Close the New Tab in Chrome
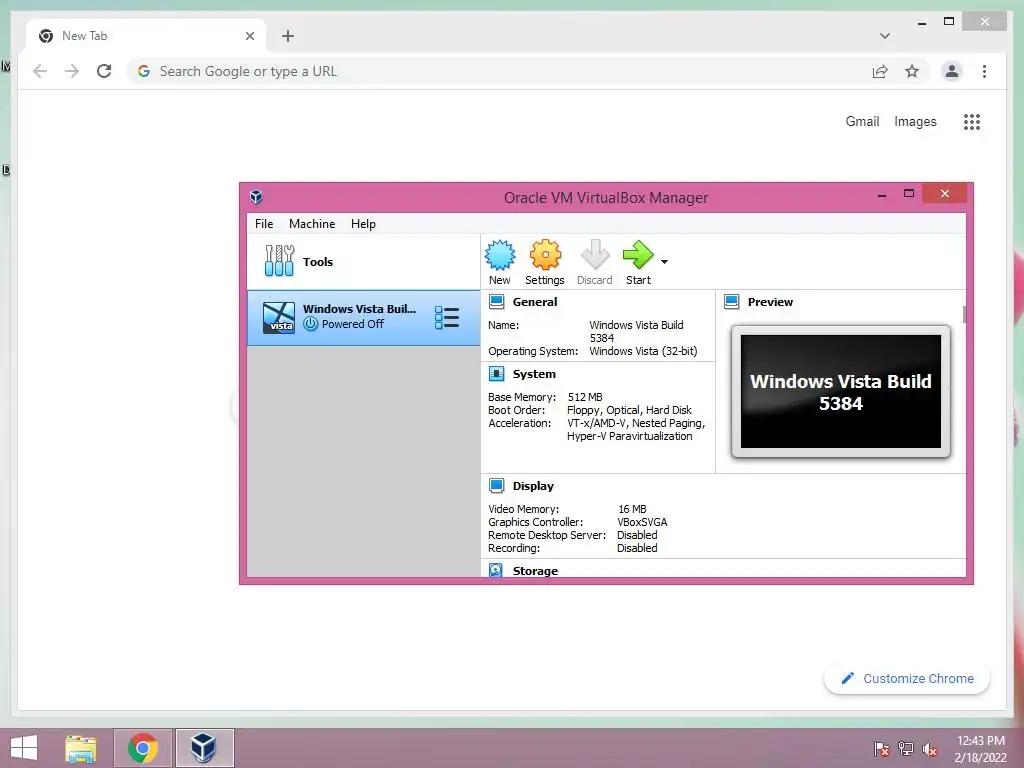The image size is (1024, 768). tap(249, 36)
